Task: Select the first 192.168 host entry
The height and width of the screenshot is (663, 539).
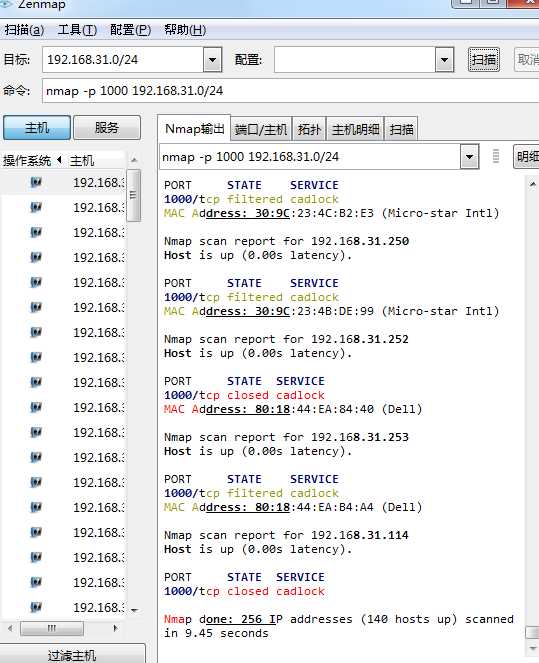Action: tap(98, 182)
